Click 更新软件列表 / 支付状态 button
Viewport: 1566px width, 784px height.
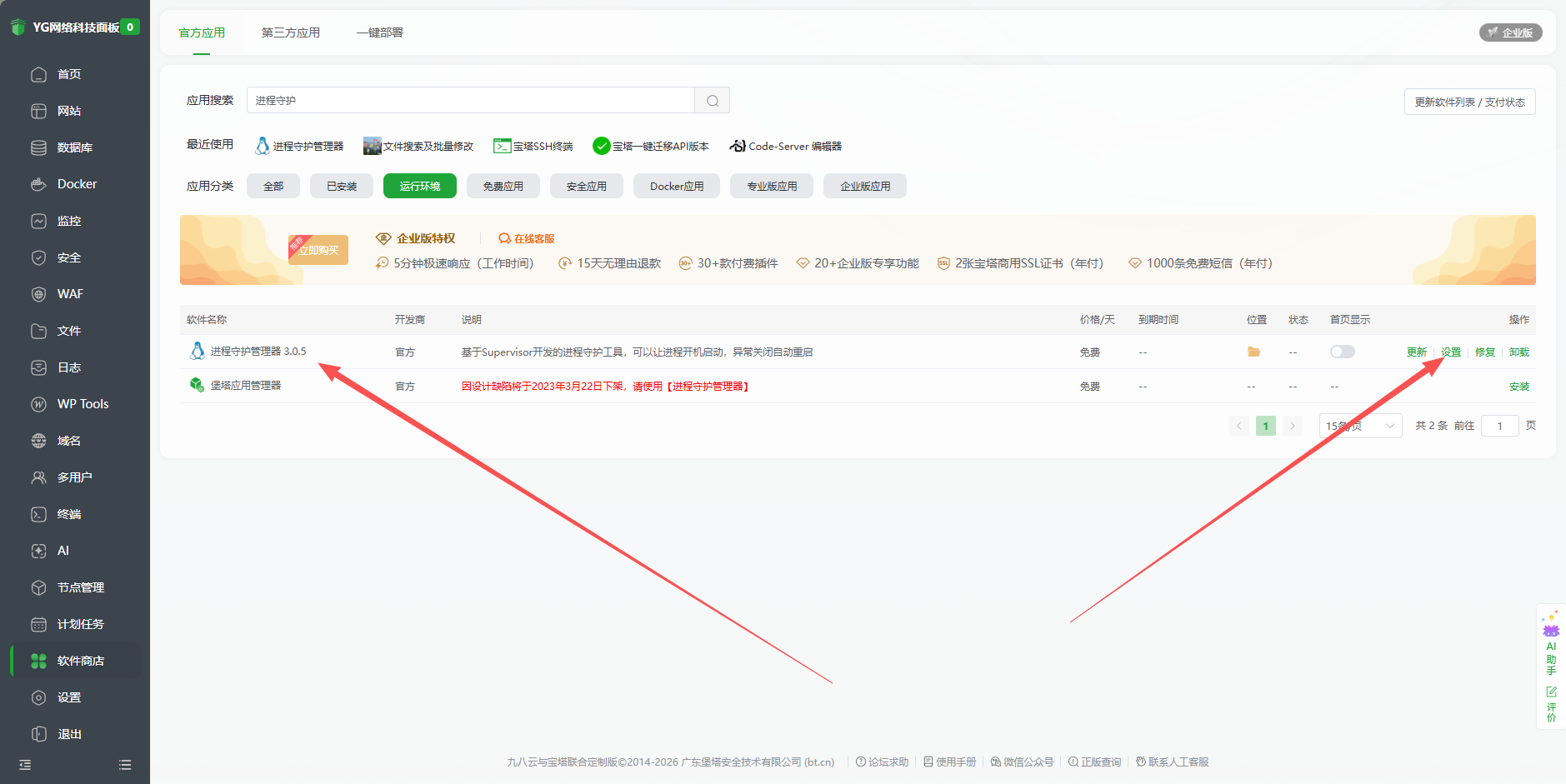(x=1470, y=102)
